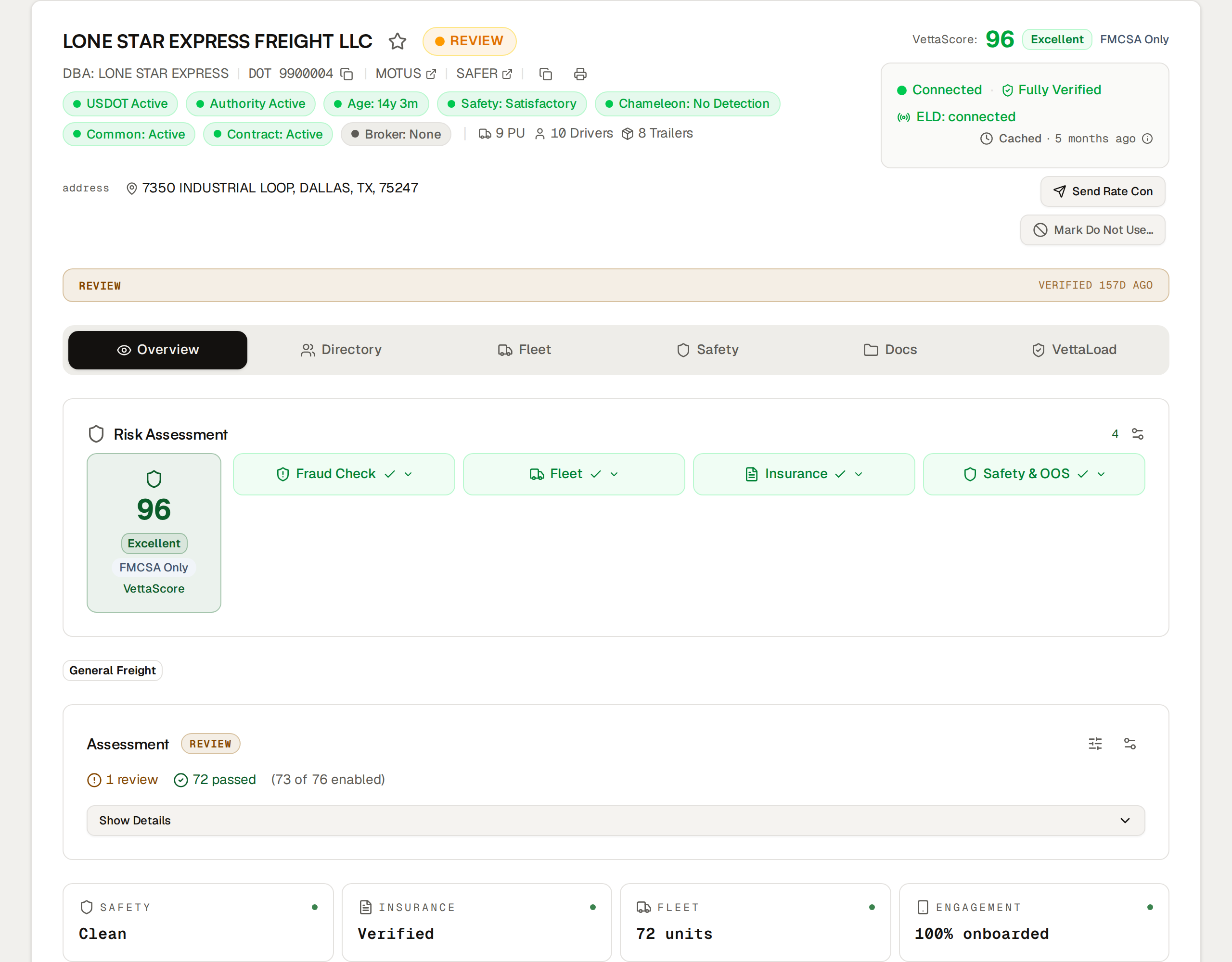
Task: Click the Safety card shield icon
Action: [x=86, y=907]
